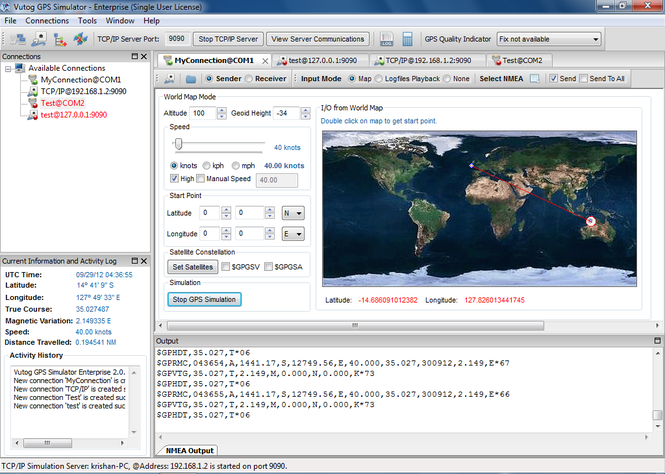Click the Stop TCP/IP Server button
The height and width of the screenshot is (474, 665).
[x=228, y=39]
